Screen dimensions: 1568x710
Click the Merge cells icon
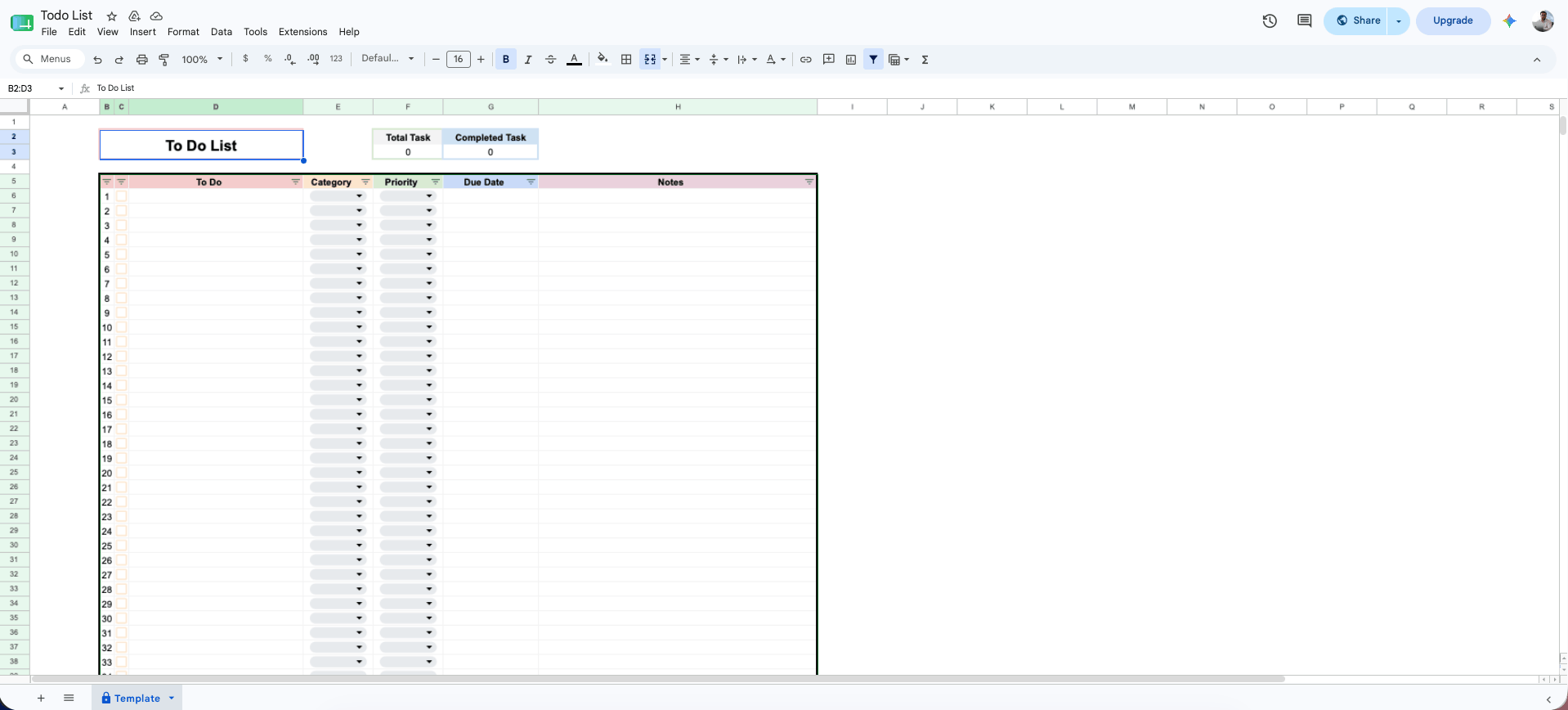pos(650,60)
